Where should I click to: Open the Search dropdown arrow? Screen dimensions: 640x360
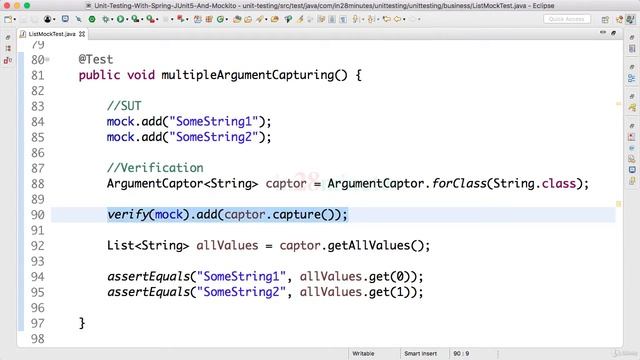[x=266, y=19]
